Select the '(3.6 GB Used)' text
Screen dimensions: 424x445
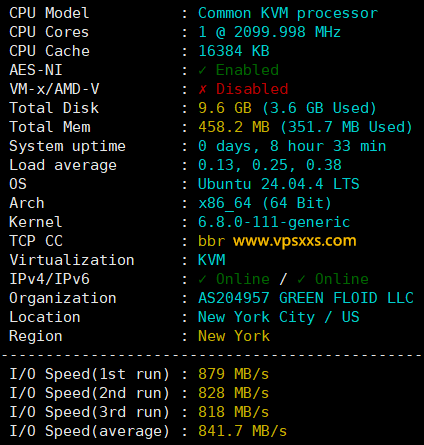tap(319, 108)
